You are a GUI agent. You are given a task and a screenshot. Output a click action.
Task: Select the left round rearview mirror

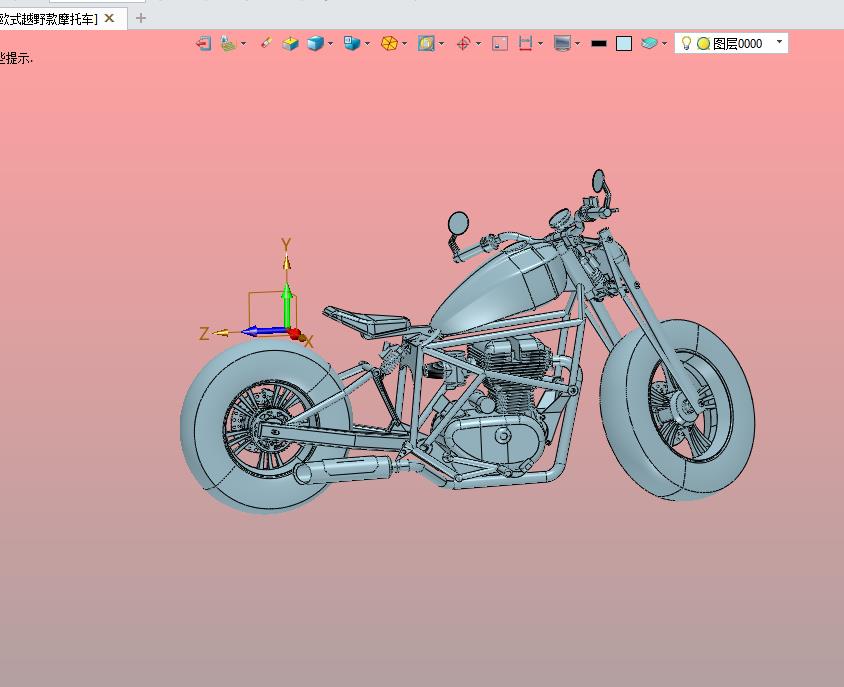tap(459, 223)
